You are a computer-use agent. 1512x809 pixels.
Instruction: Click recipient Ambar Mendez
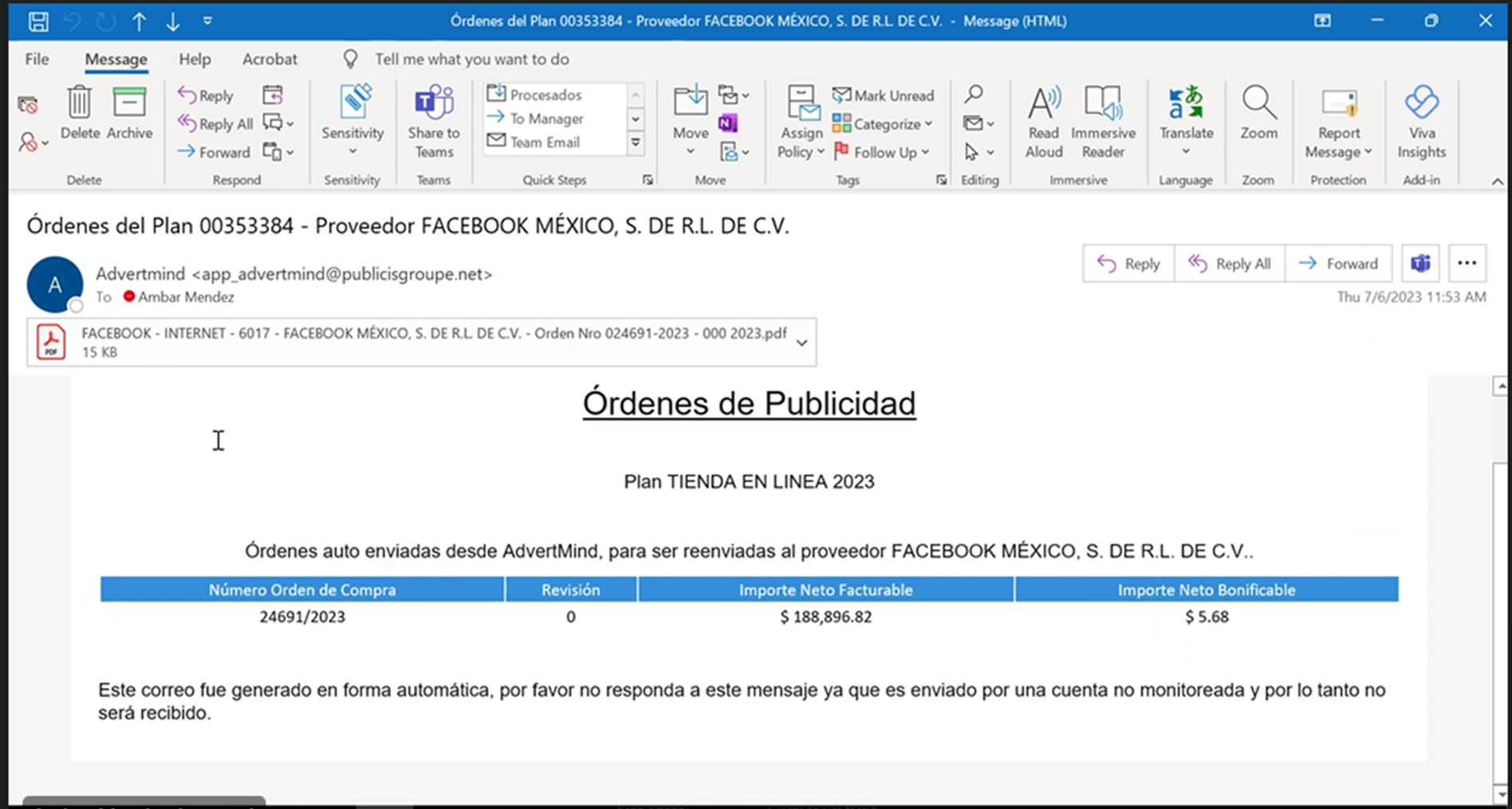pyautogui.click(x=185, y=297)
